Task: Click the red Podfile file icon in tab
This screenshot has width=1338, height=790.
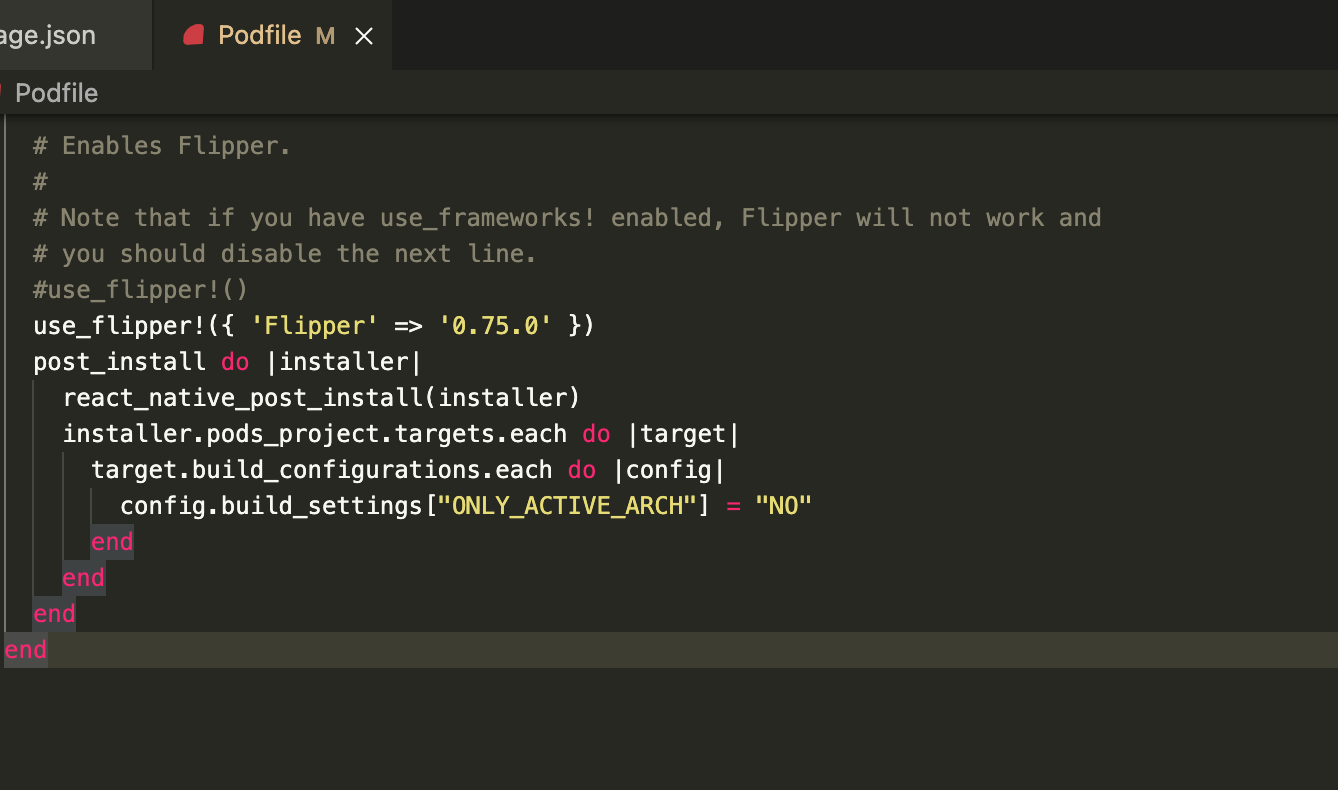Action: [193, 36]
